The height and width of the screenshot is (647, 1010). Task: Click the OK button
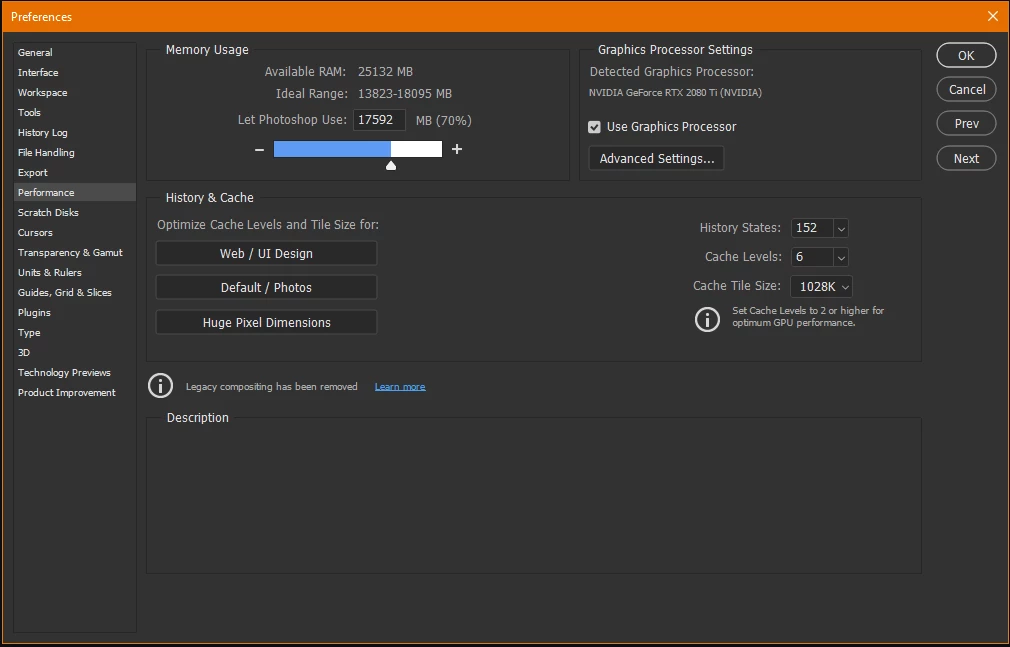pyautogui.click(x=966, y=55)
